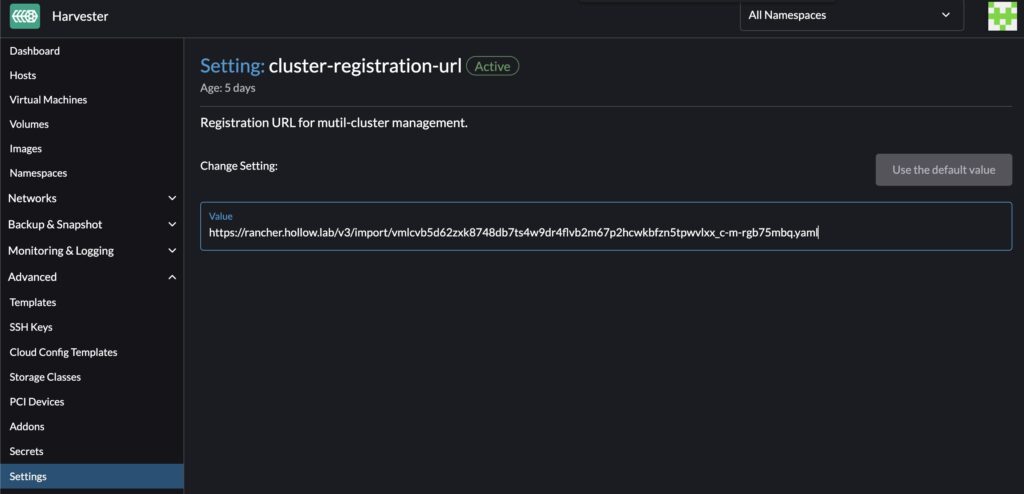Open the All Namespaces dropdown

coord(851,15)
